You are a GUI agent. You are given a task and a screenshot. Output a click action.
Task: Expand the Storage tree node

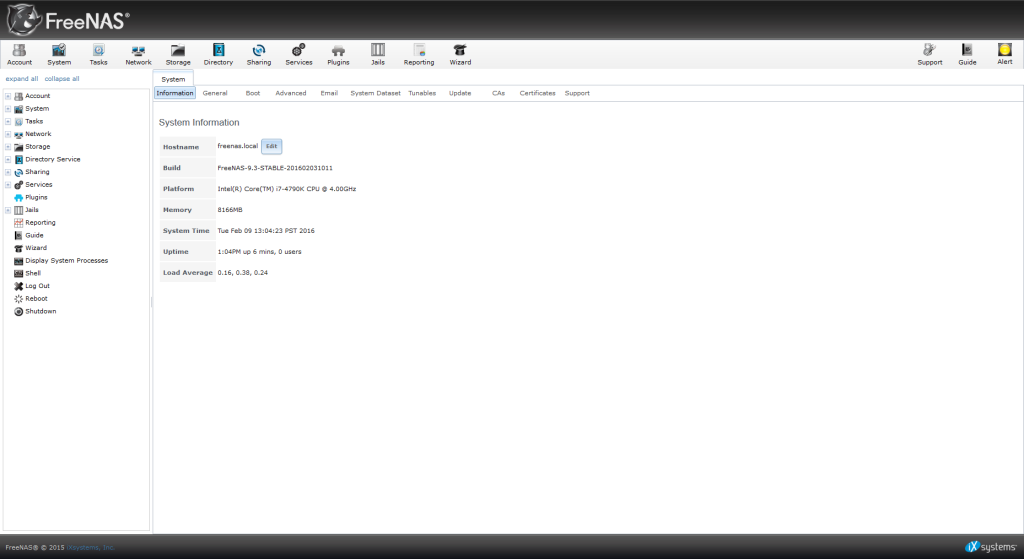point(8,147)
